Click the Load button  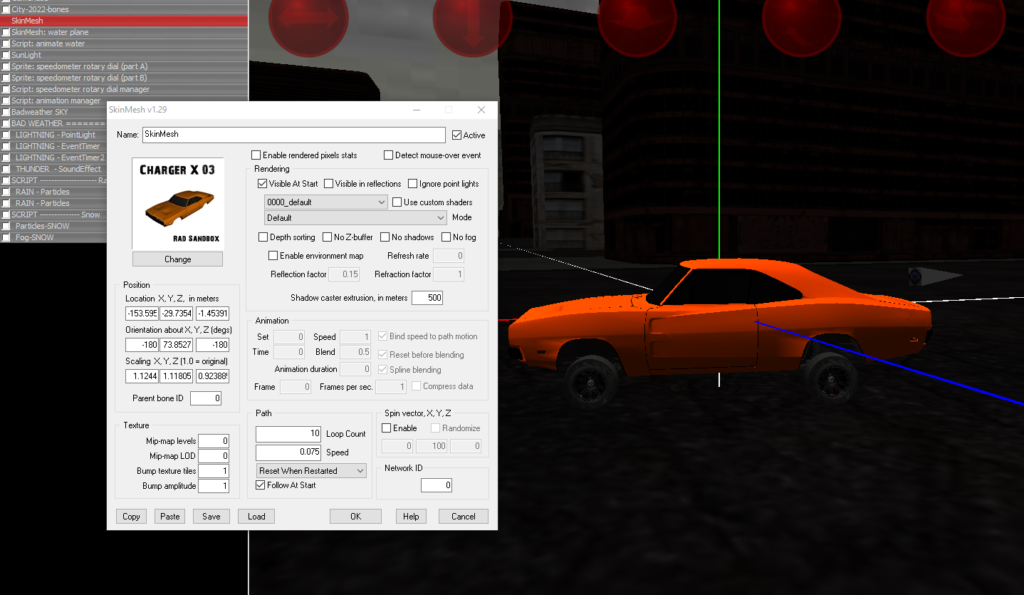click(x=256, y=517)
